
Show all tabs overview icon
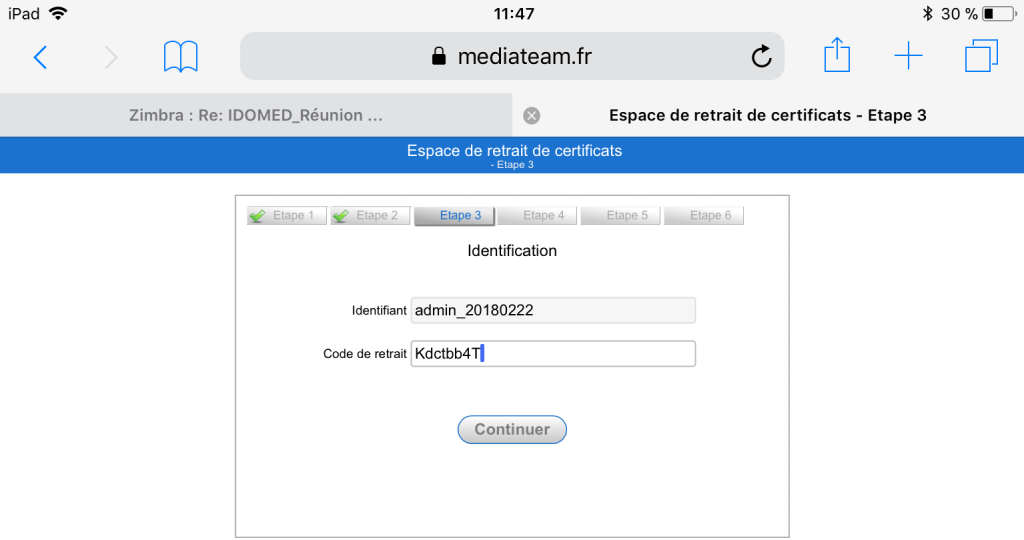981,56
